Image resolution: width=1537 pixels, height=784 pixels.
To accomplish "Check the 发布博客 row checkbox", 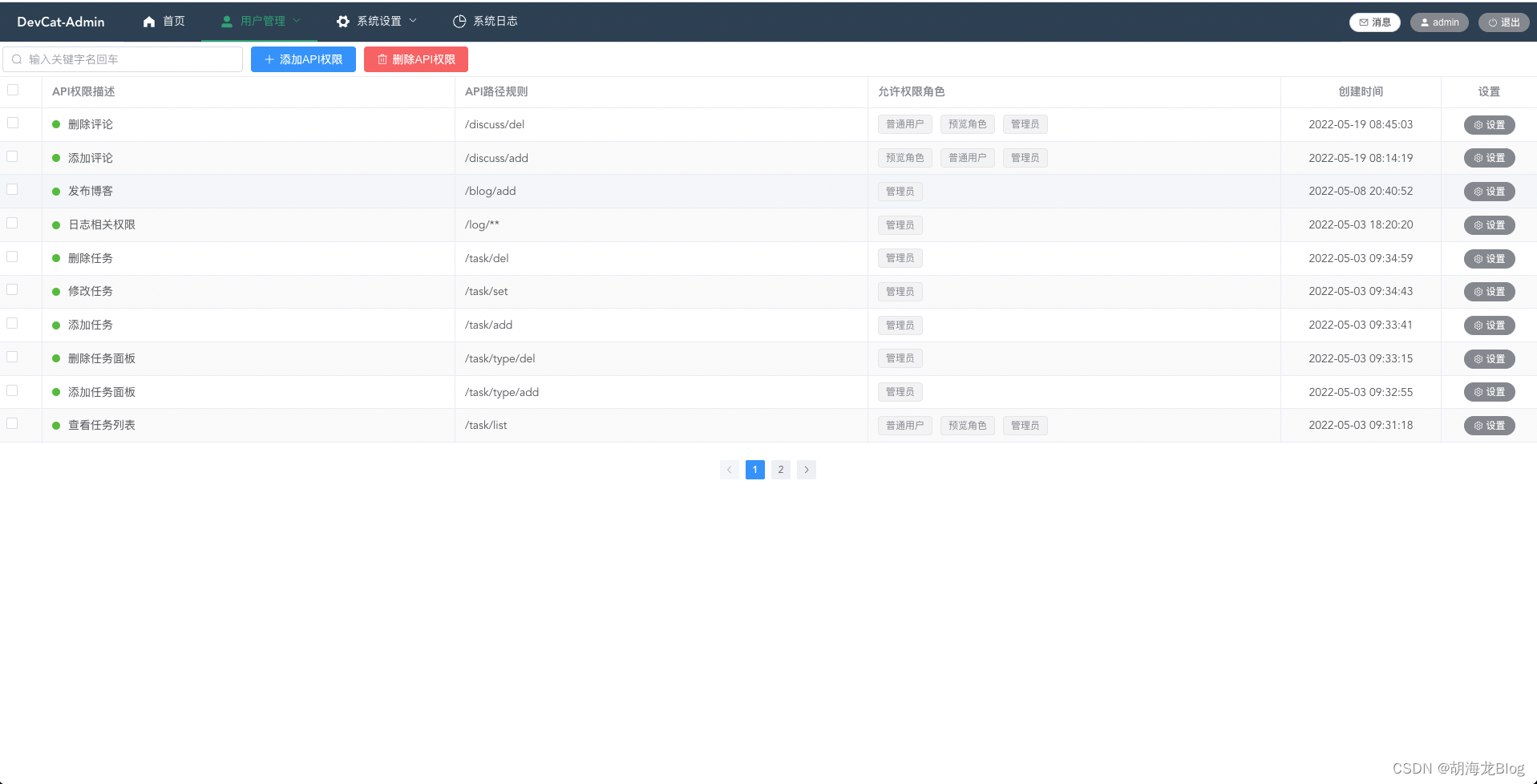I will pos(13,189).
